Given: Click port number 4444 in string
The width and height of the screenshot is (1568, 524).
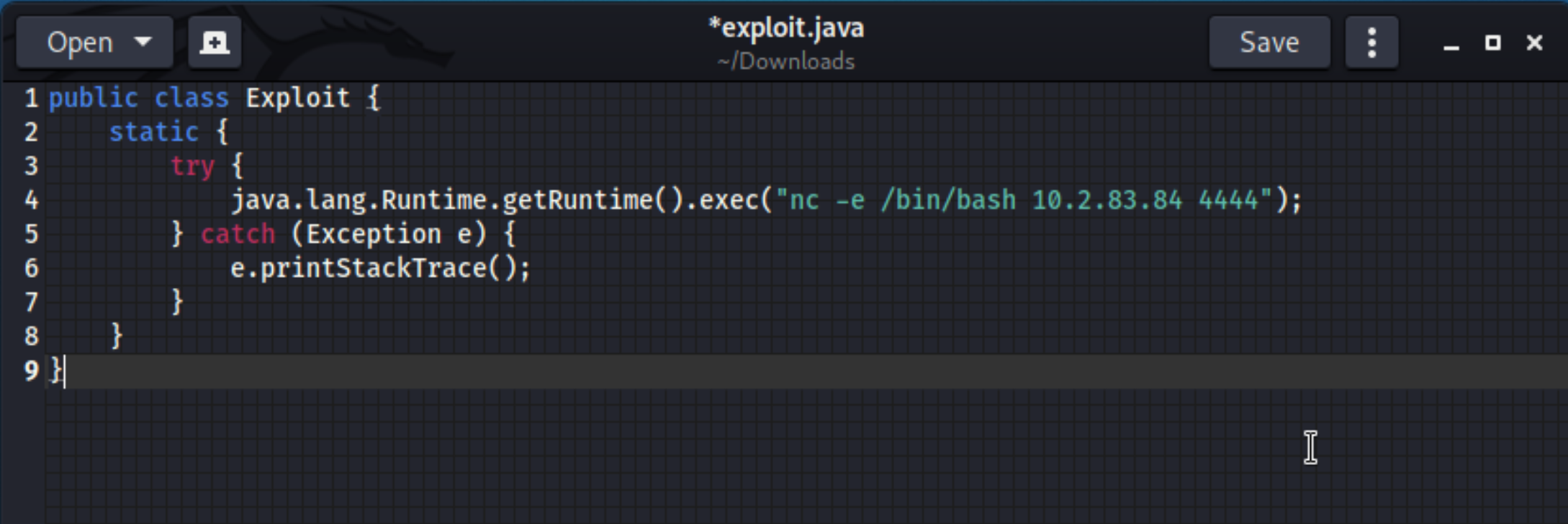Looking at the screenshot, I should tap(1228, 200).
